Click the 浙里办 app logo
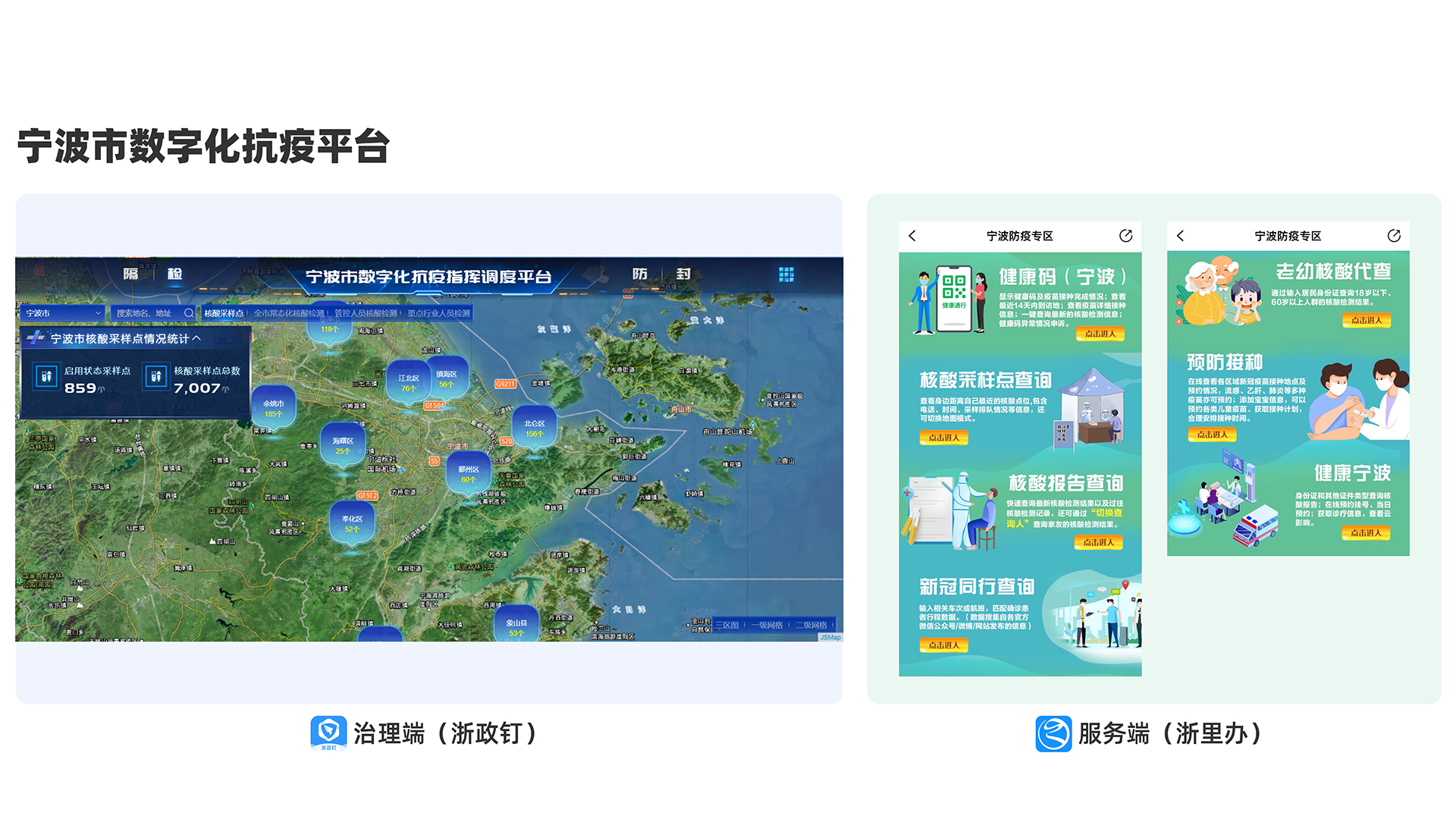The image size is (1456, 819). tap(1053, 733)
